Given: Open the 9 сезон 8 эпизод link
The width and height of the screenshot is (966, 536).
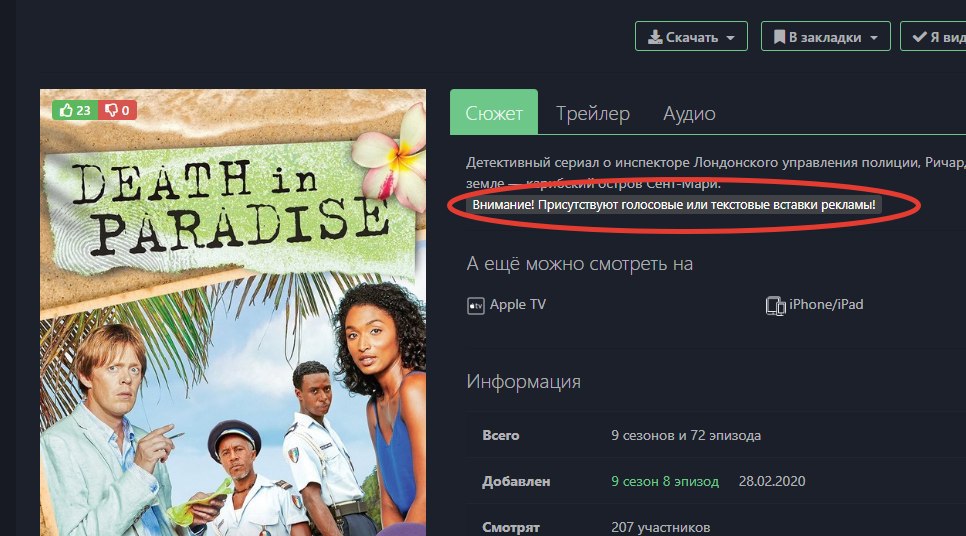Looking at the screenshot, I should click(x=665, y=481).
